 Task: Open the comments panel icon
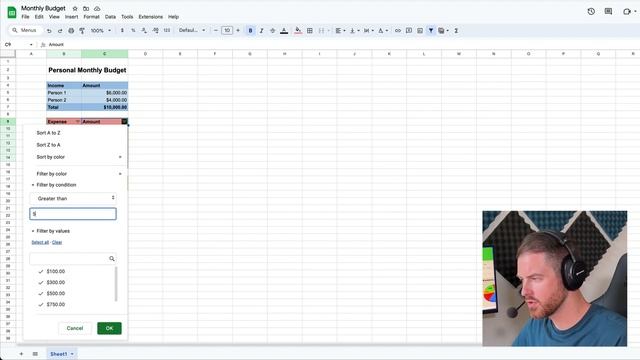pos(608,11)
